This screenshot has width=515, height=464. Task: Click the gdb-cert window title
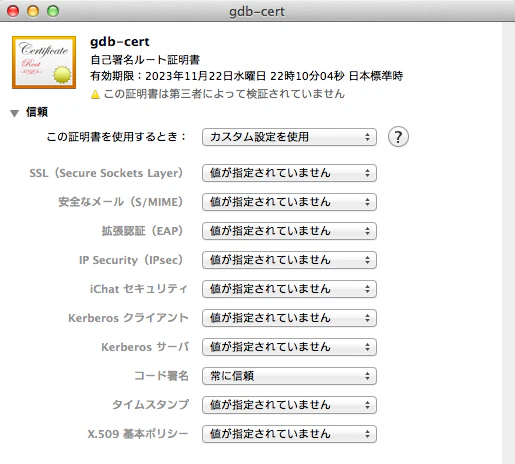coord(257,12)
